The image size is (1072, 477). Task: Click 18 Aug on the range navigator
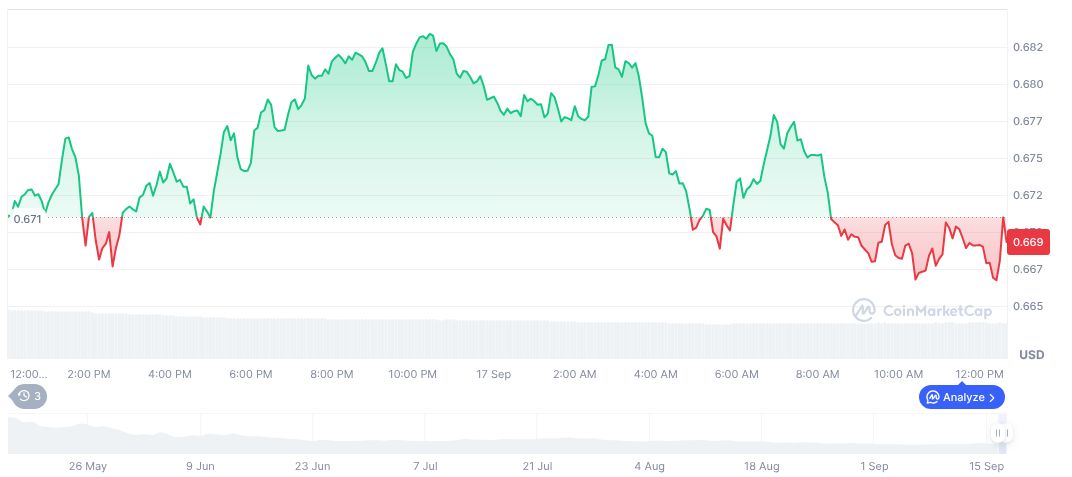pyautogui.click(x=762, y=466)
